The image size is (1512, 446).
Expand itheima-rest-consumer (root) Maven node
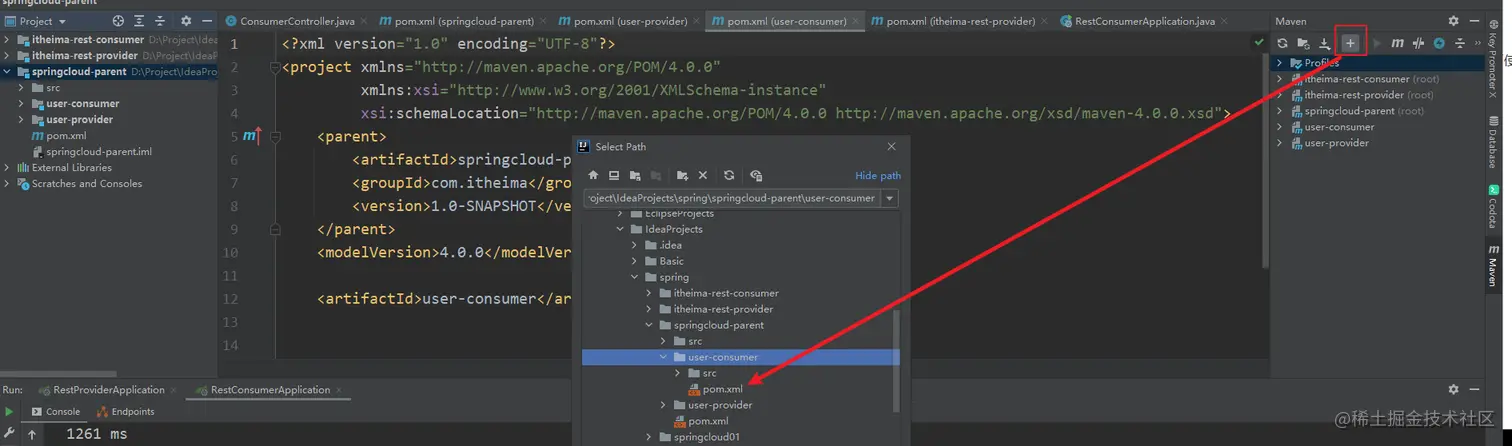coord(1280,79)
